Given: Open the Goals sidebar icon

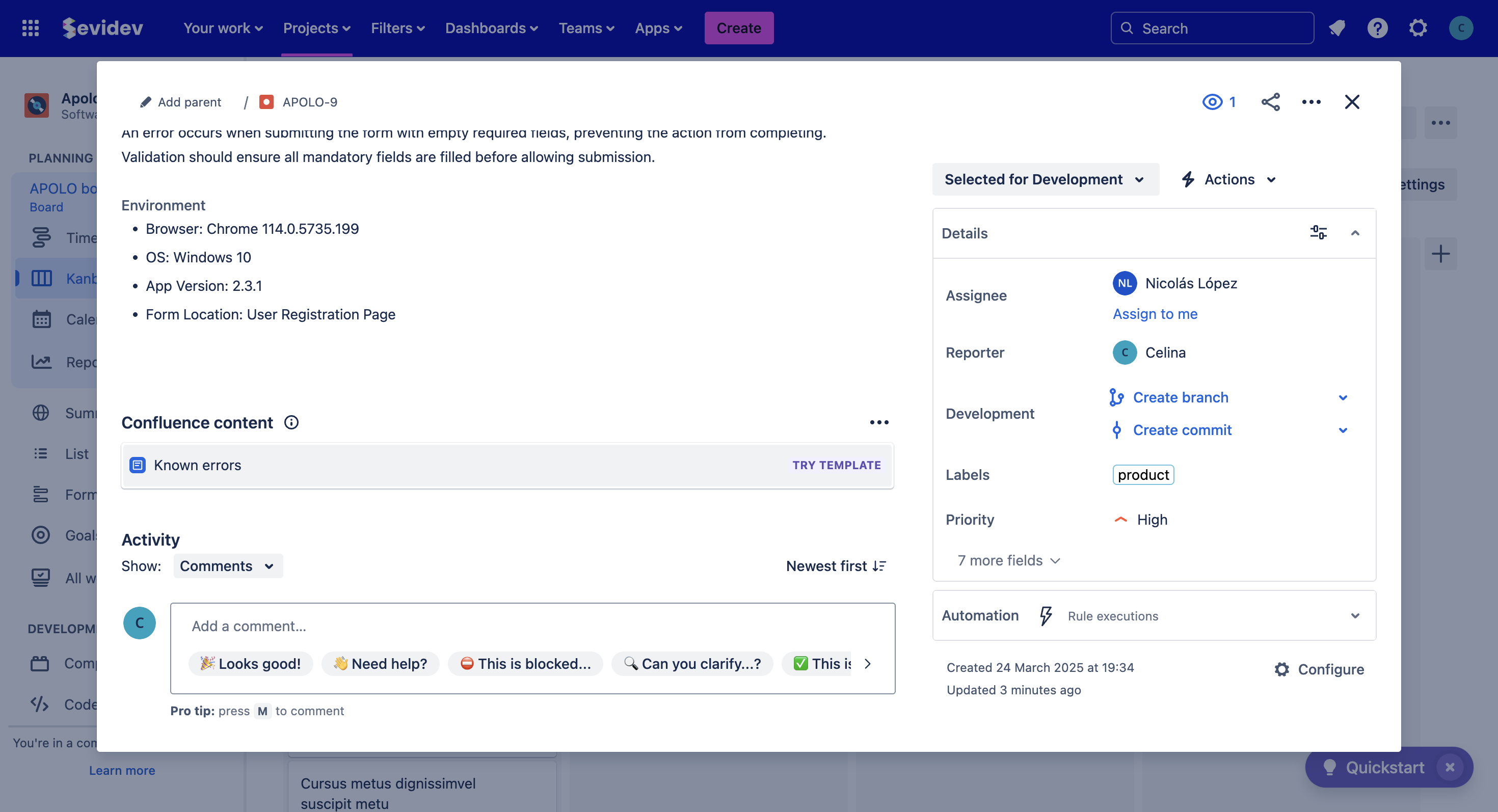Looking at the screenshot, I should [41, 535].
